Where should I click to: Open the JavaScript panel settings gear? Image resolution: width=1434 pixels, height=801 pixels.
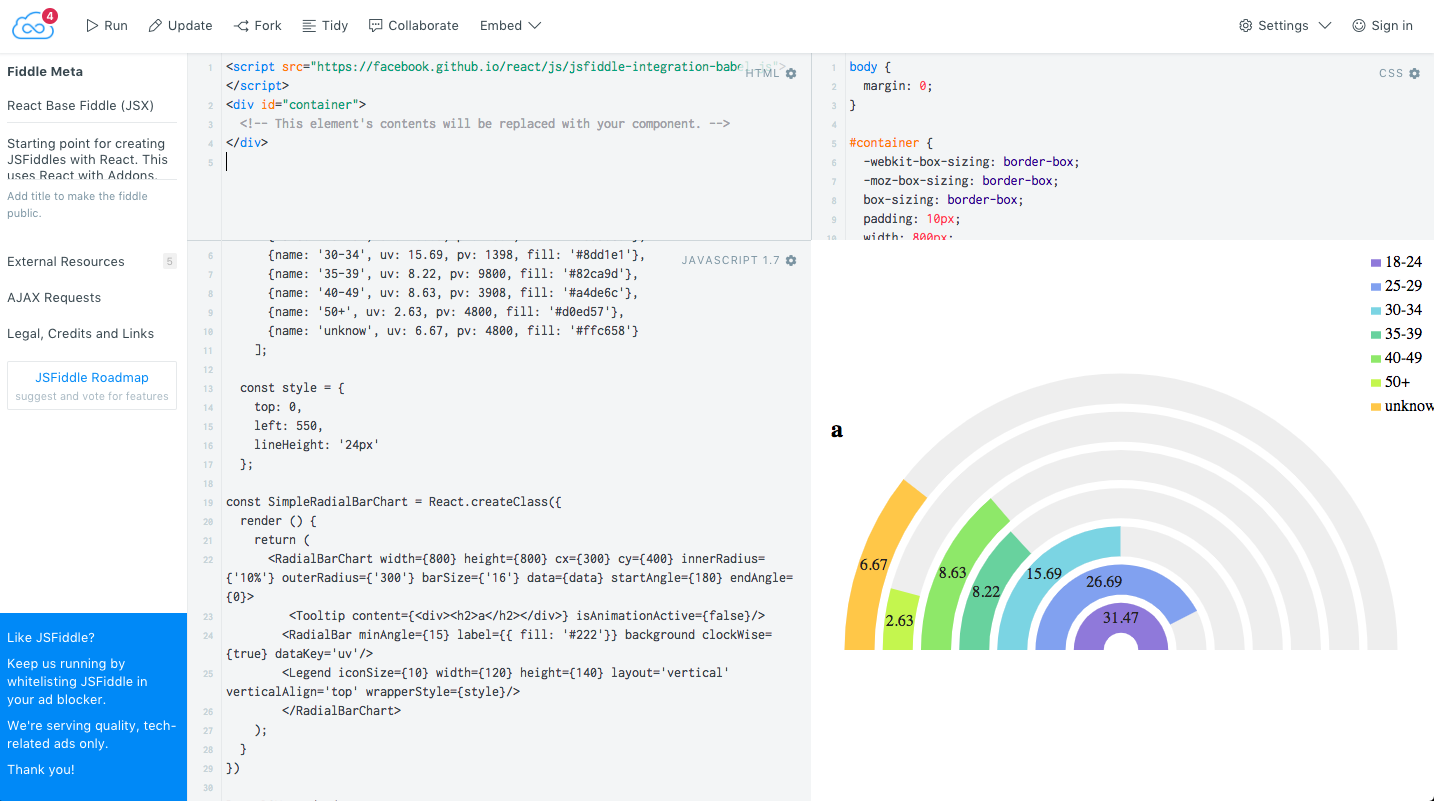[x=790, y=259]
